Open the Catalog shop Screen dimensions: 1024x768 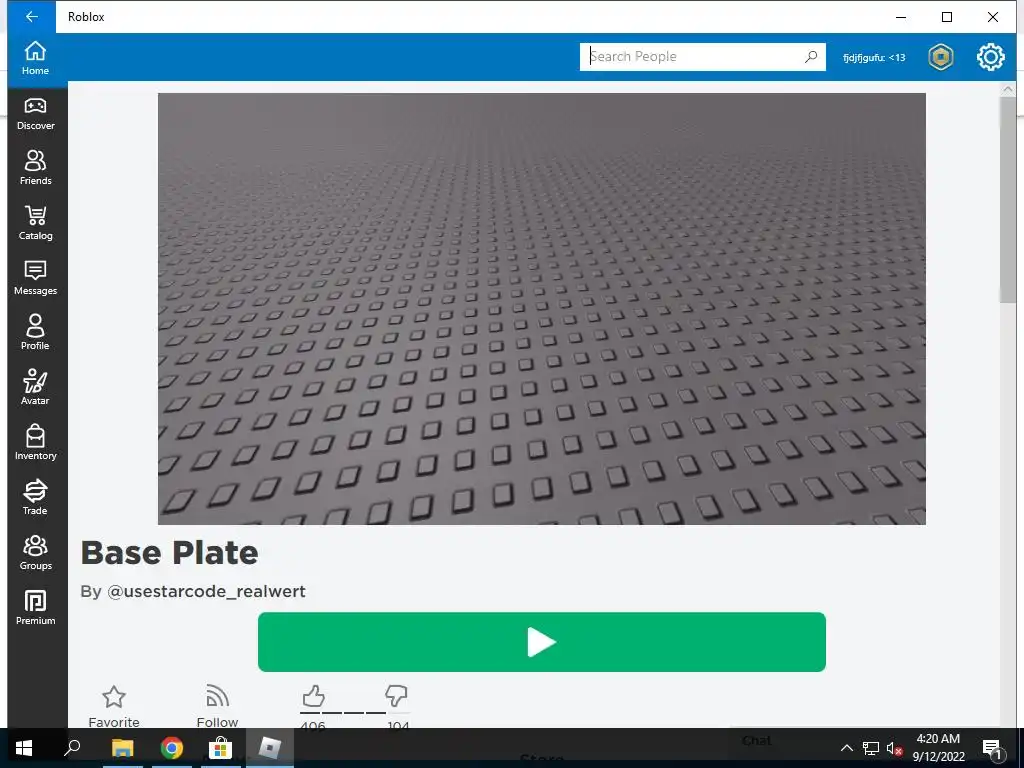(35, 223)
